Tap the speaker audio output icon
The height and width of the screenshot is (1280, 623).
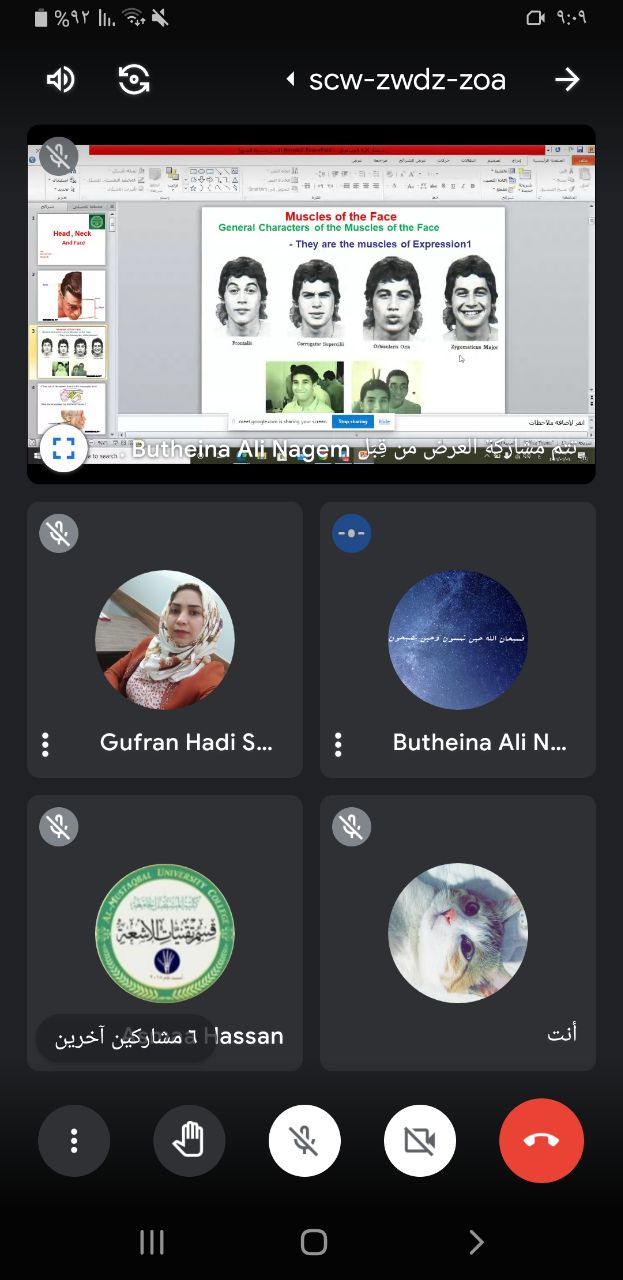pos(60,80)
